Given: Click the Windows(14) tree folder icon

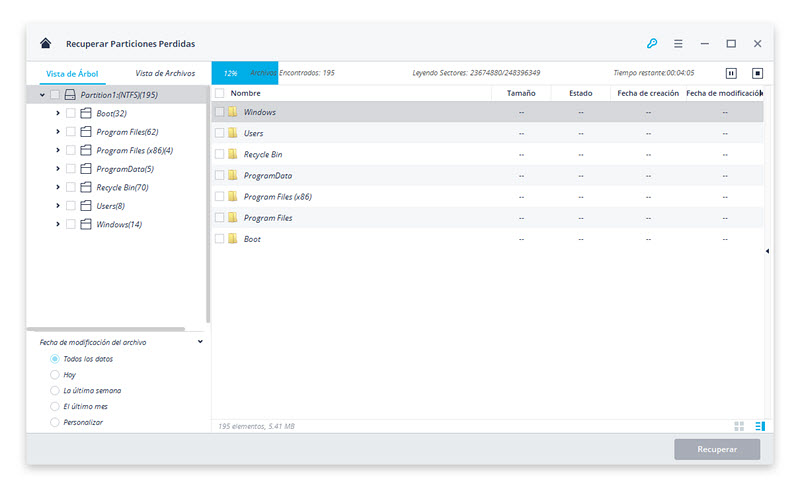Looking at the screenshot, I should [86, 224].
